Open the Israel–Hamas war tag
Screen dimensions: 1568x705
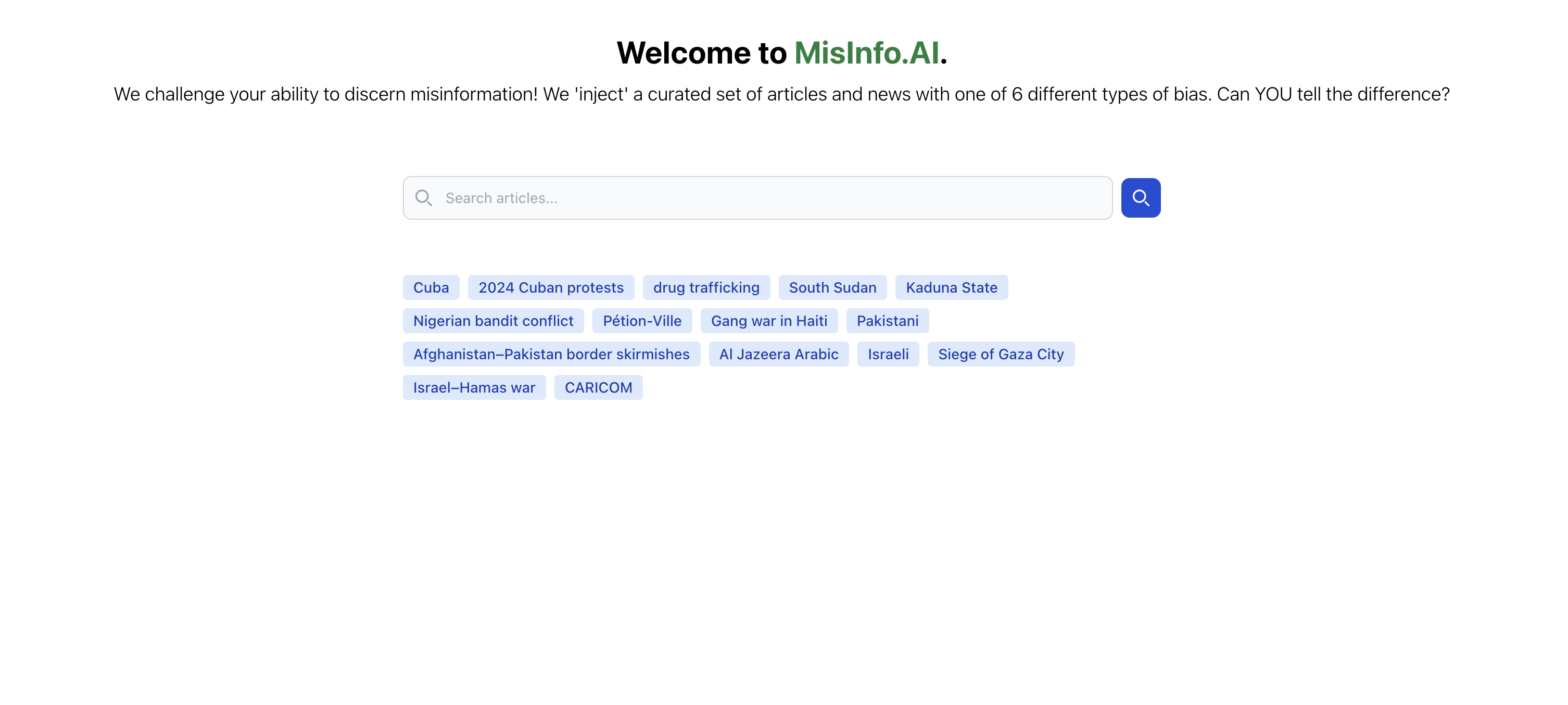(474, 388)
